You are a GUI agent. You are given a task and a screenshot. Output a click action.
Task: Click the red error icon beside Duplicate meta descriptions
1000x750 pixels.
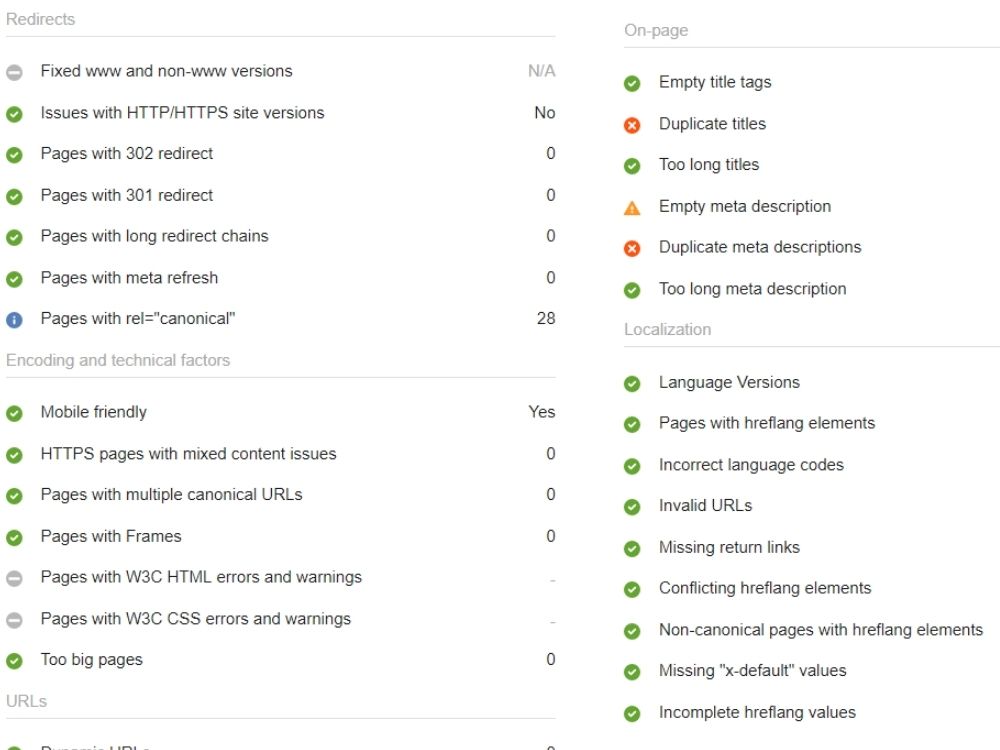(x=632, y=248)
